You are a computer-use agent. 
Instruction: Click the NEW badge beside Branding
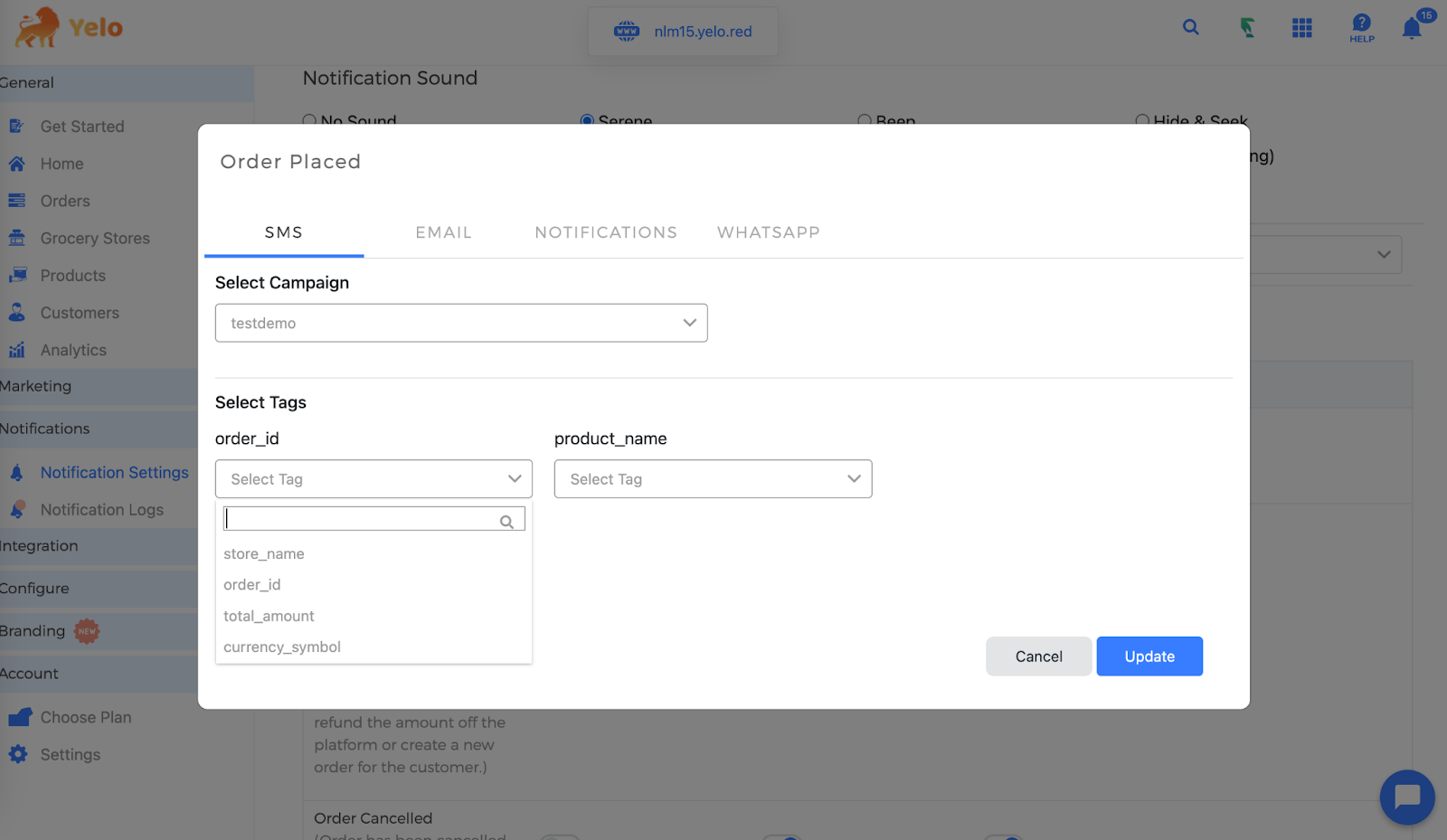click(87, 631)
